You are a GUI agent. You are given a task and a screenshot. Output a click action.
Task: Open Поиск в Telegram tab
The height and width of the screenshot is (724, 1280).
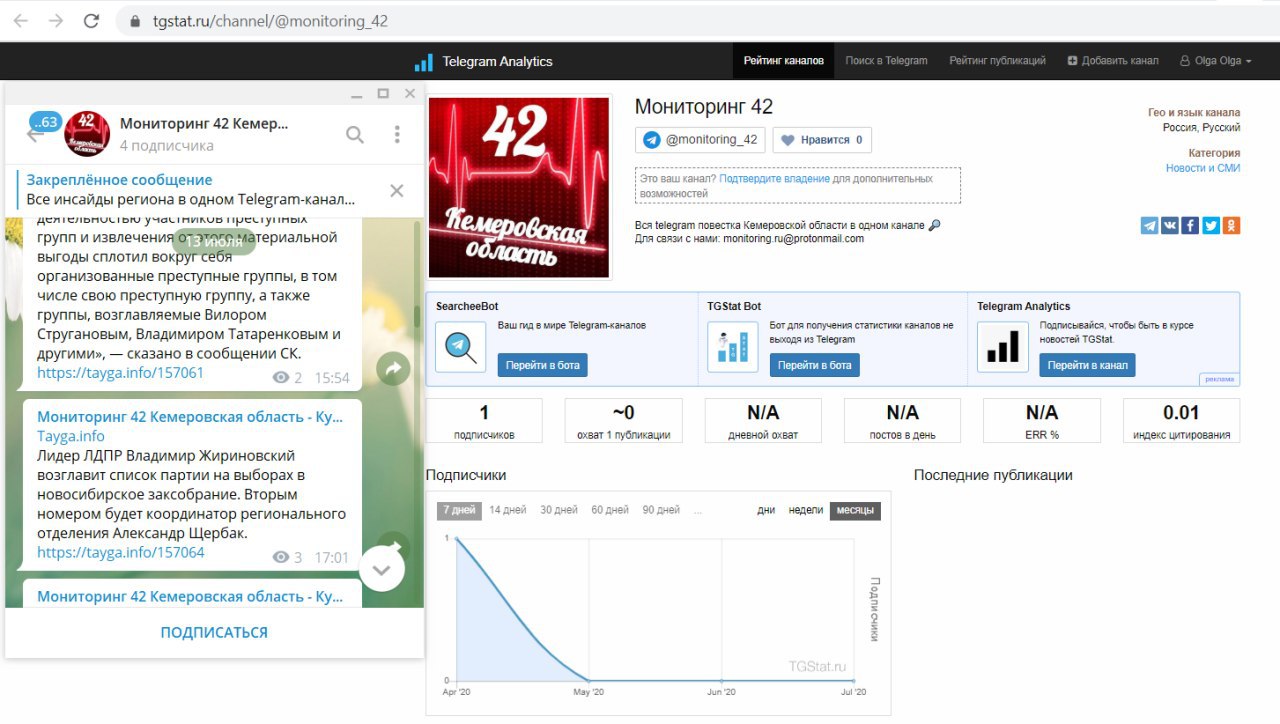pos(886,61)
